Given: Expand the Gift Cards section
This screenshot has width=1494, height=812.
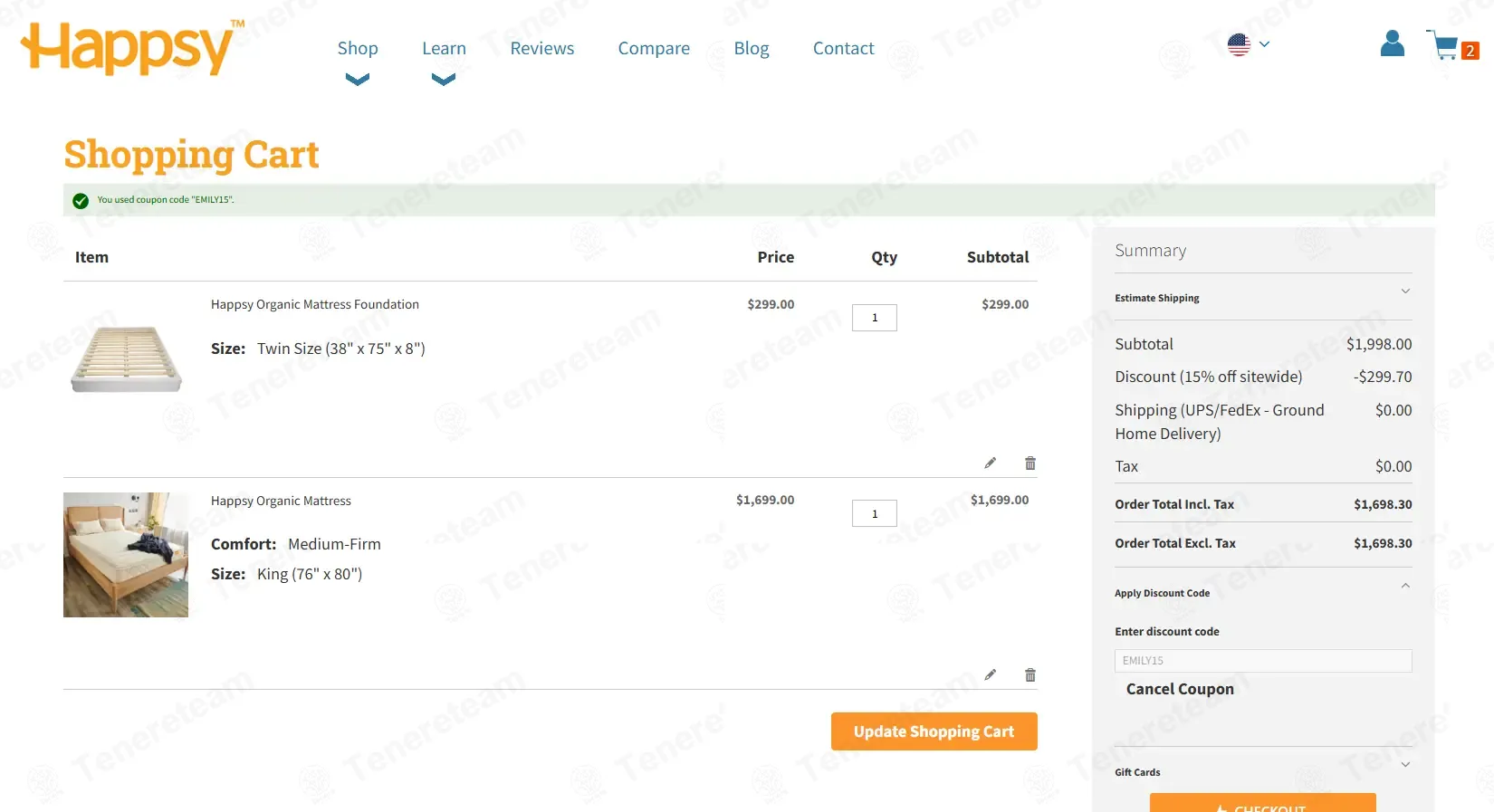Looking at the screenshot, I should pyautogui.click(x=1263, y=771).
